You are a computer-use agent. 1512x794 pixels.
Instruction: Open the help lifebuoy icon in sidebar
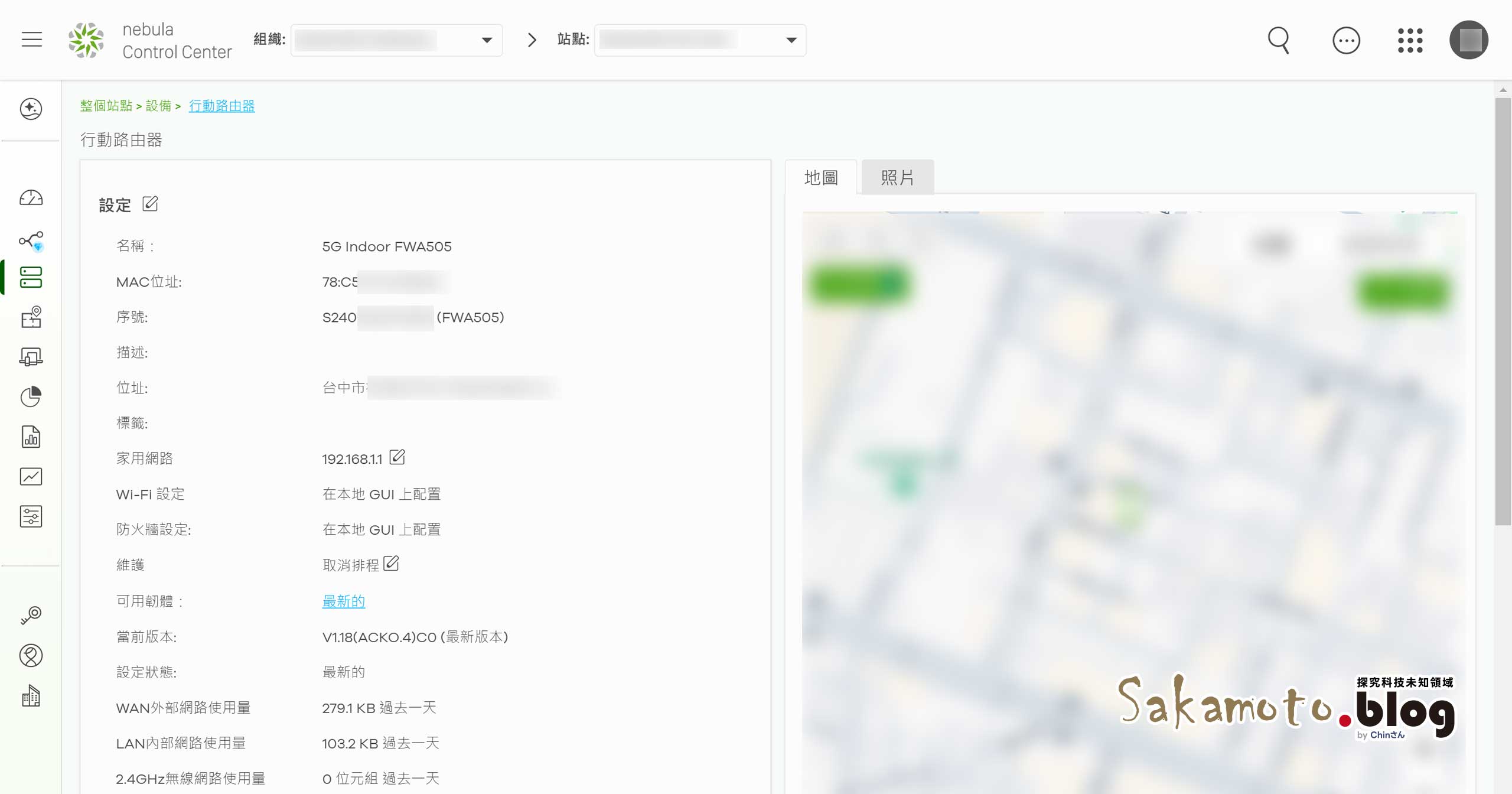pos(31,656)
